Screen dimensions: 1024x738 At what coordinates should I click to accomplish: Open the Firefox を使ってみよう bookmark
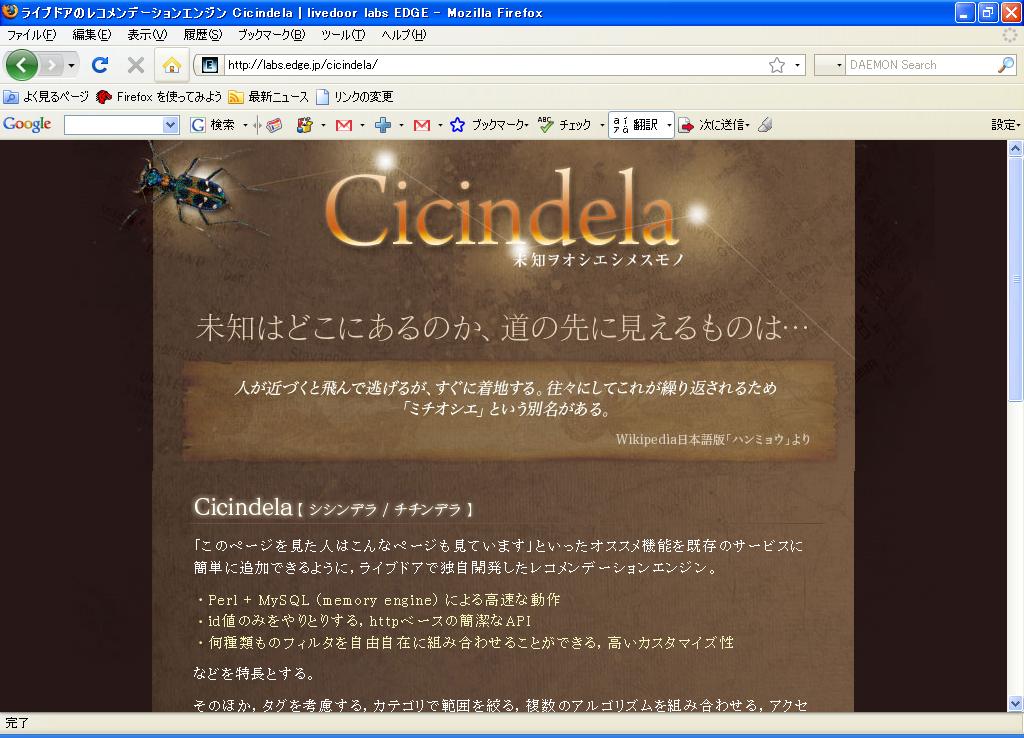coord(159,97)
